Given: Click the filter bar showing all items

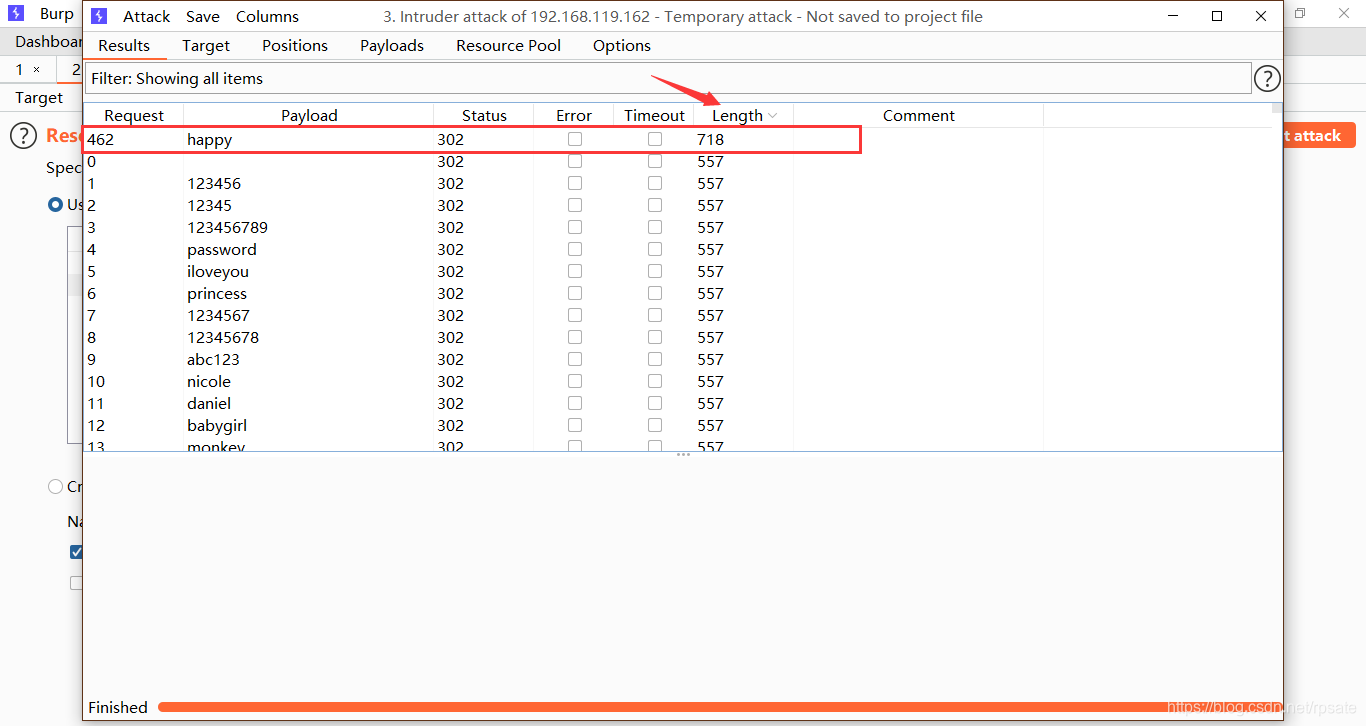Looking at the screenshot, I should 668,78.
